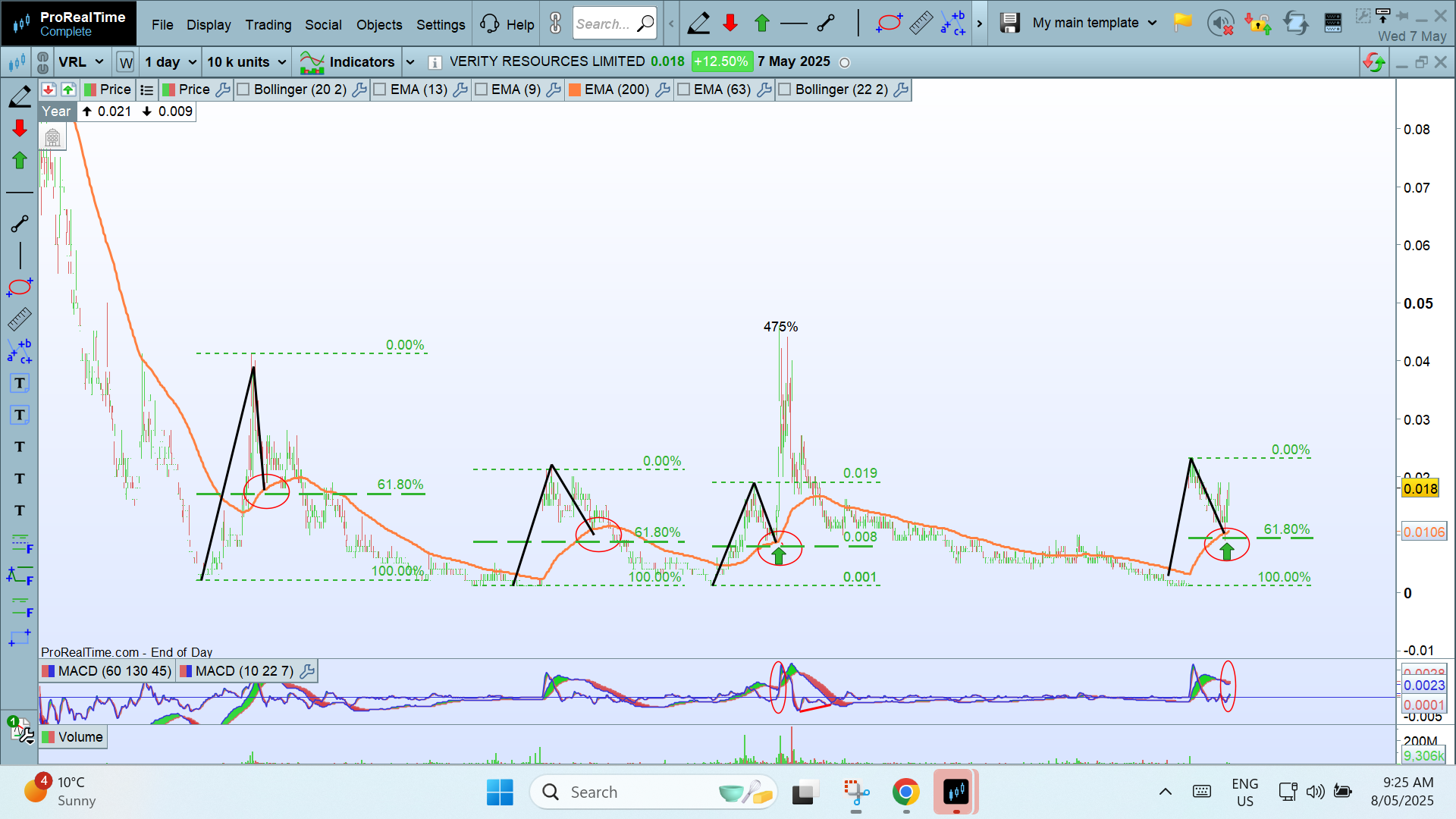The height and width of the screenshot is (819, 1456).
Task: Open the wrench settings for EMA (200)
Action: [x=663, y=90]
